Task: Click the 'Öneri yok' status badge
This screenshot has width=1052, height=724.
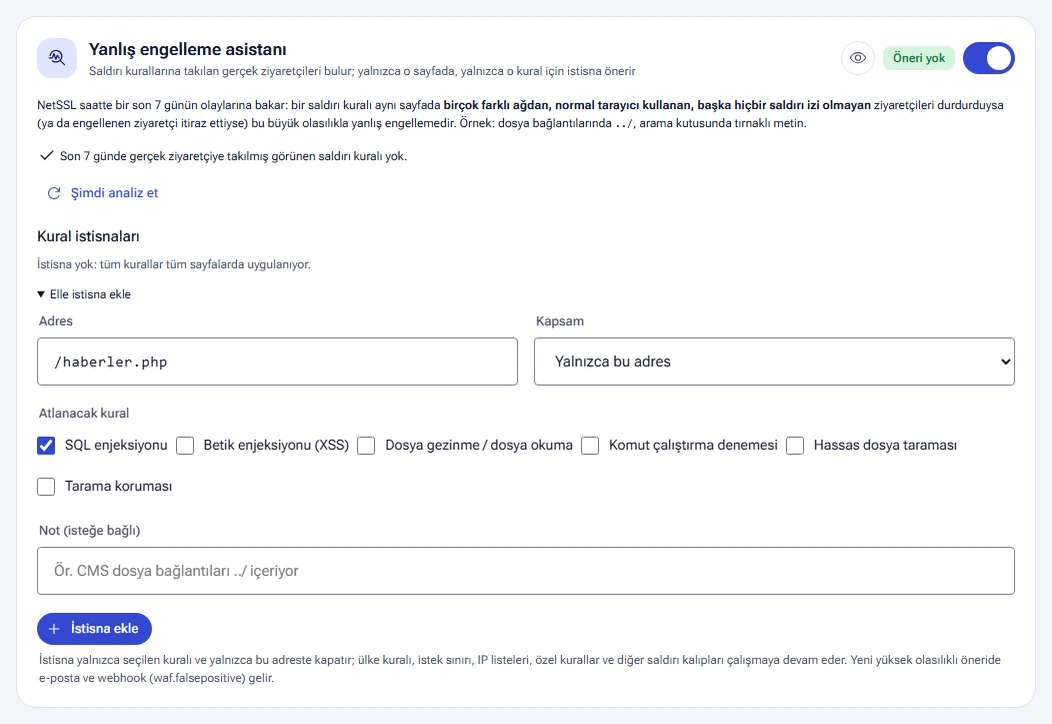Action: [x=918, y=58]
